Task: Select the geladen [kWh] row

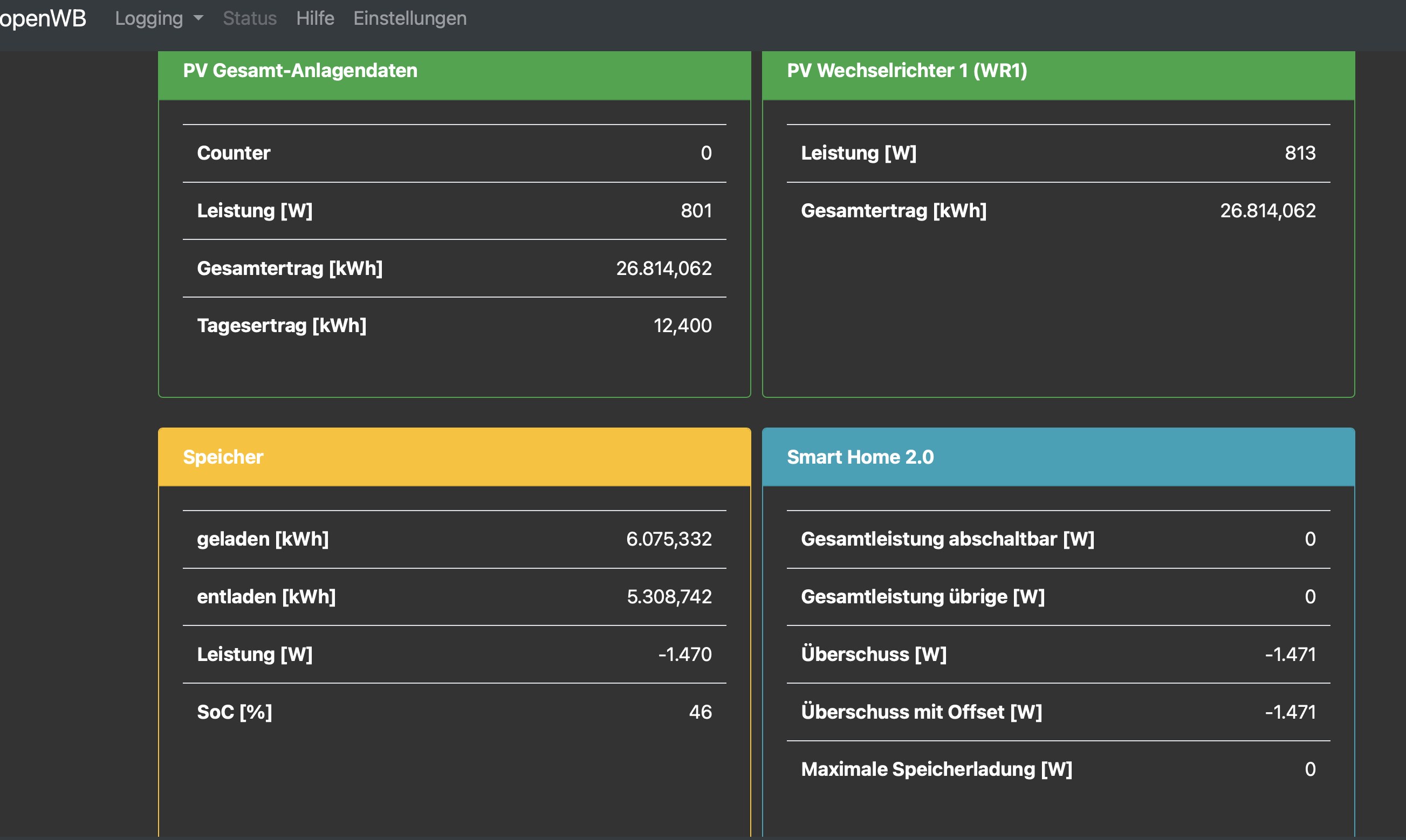Action: click(x=454, y=540)
